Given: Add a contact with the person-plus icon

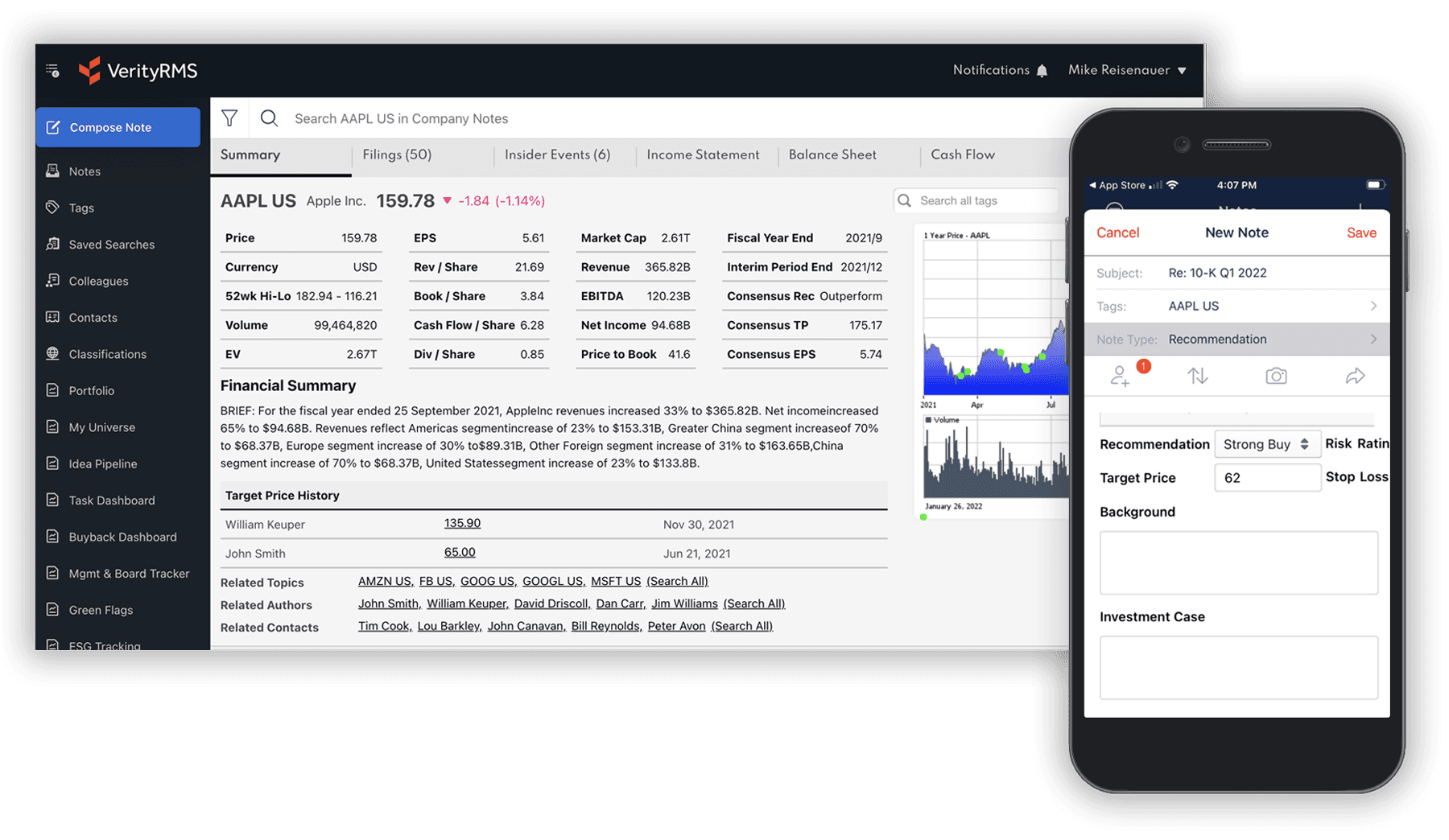Looking at the screenshot, I should click(x=1122, y=376).
